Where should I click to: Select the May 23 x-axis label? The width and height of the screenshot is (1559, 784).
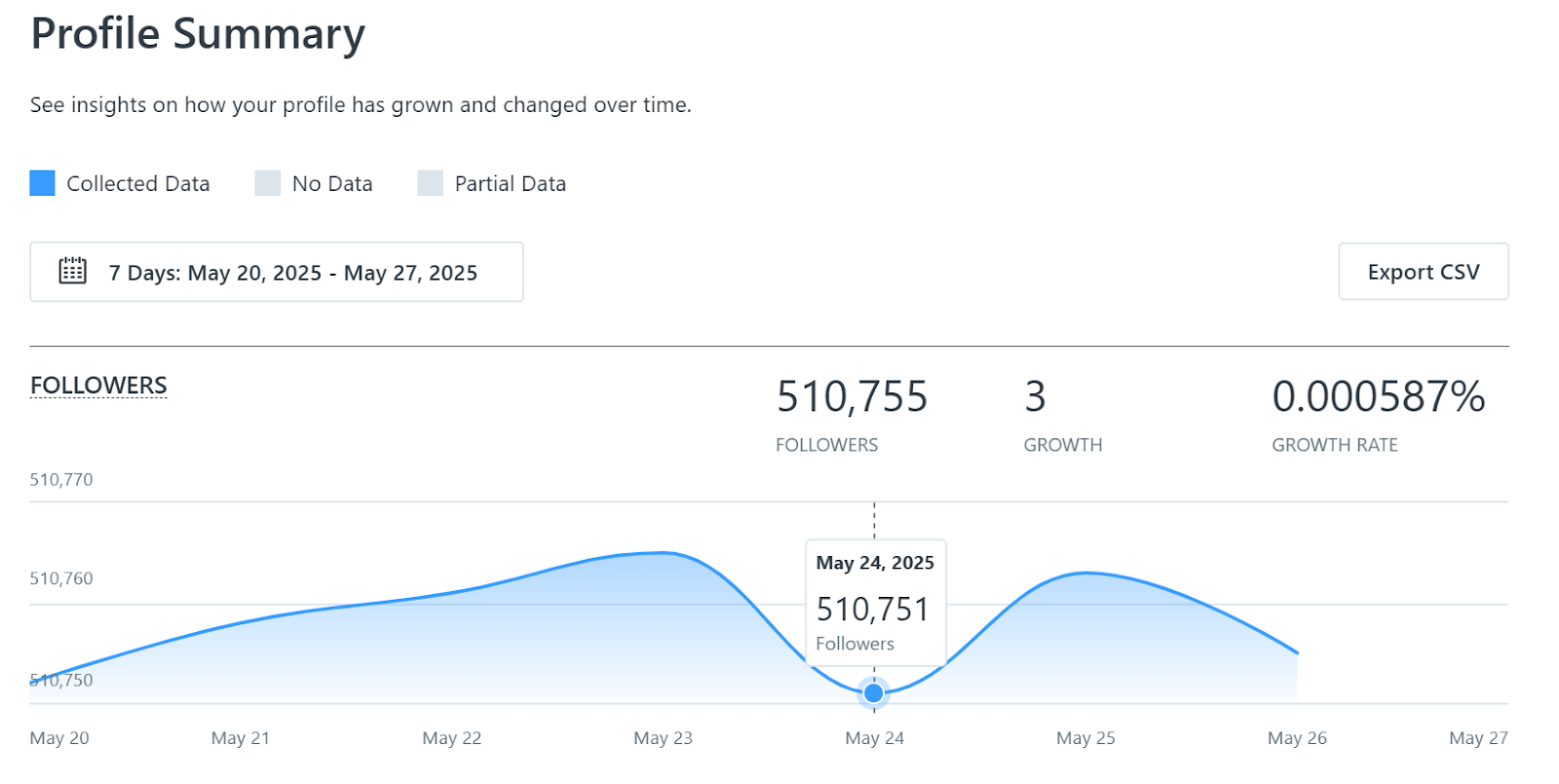pyautogui.click(x=663, y=738)
